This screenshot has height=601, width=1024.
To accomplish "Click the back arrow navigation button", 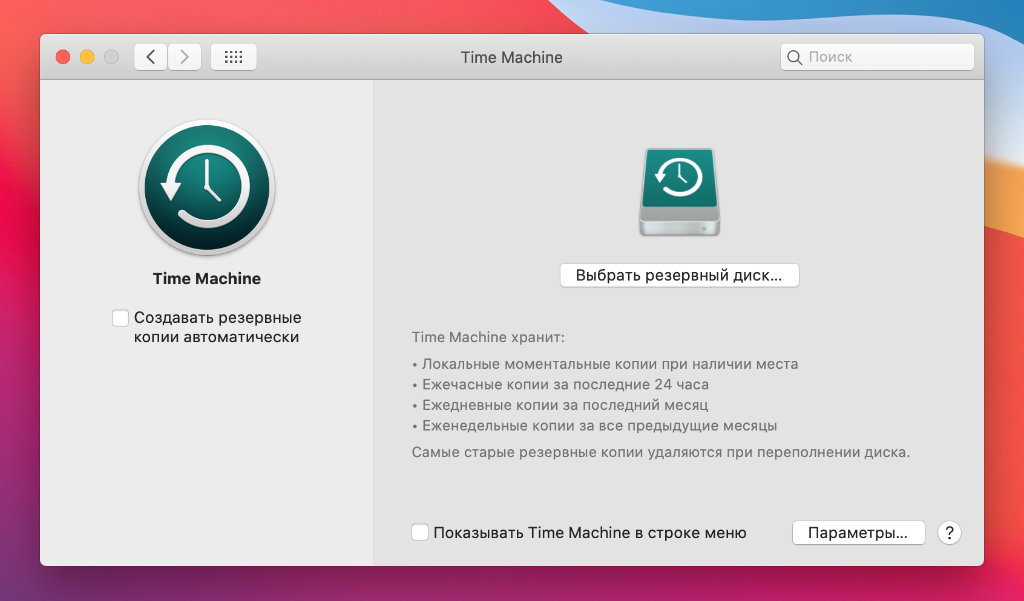I will (151, 57).
